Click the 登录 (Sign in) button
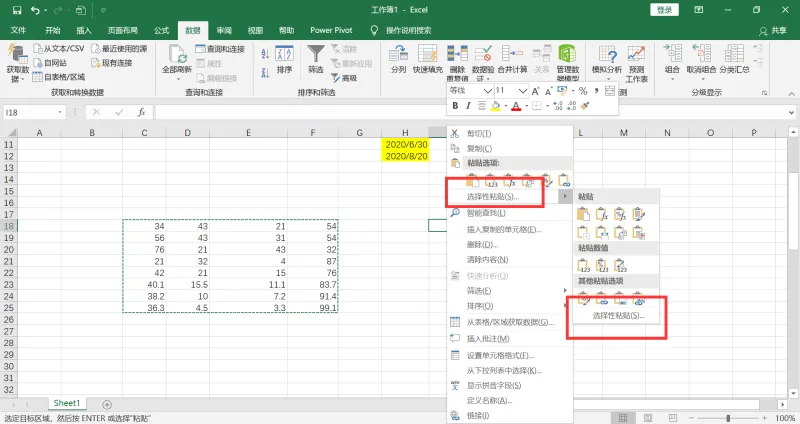The height and width of the screenshot is (424, 800). 664,10
